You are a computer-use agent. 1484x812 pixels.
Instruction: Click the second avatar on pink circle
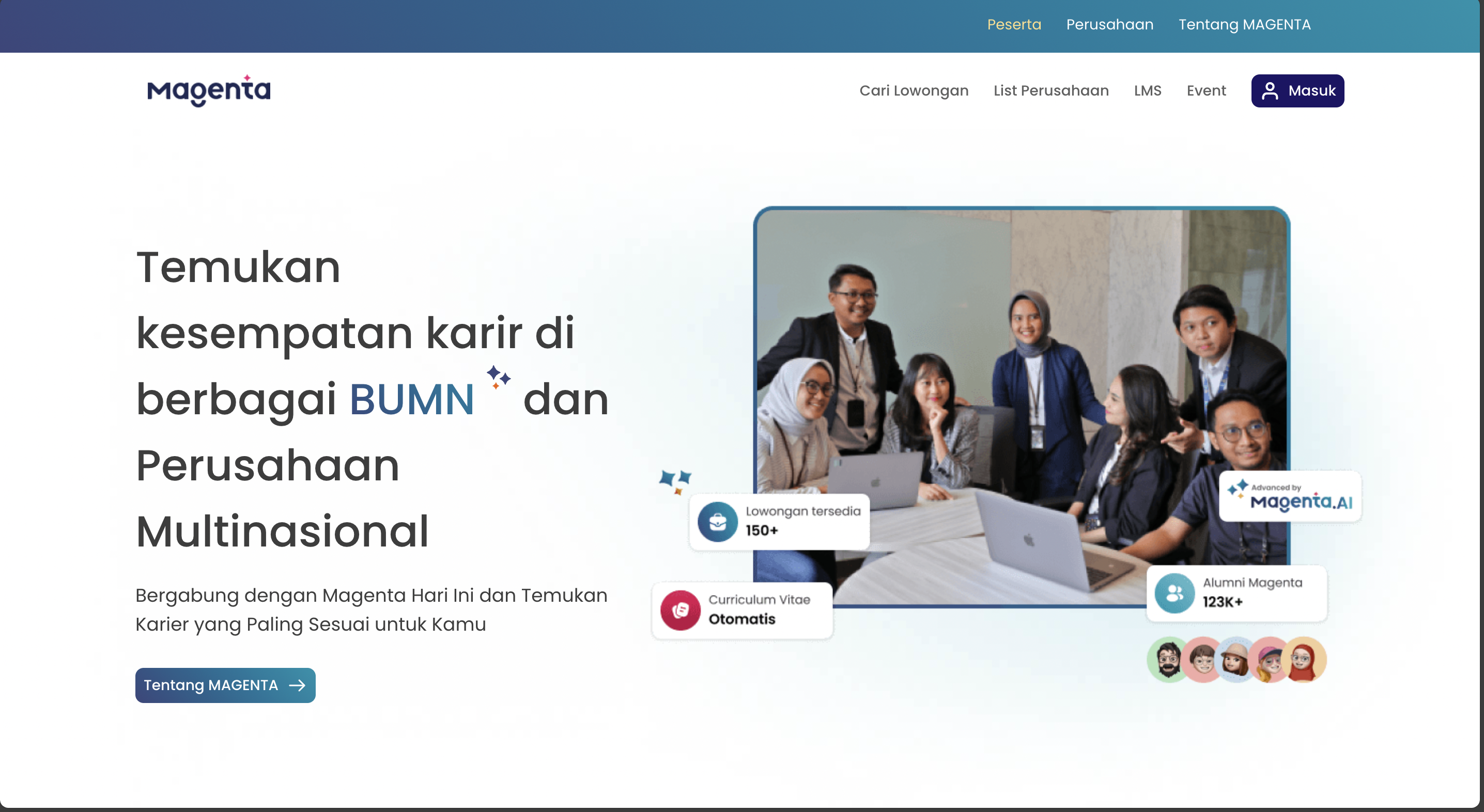pos(1202,660)
